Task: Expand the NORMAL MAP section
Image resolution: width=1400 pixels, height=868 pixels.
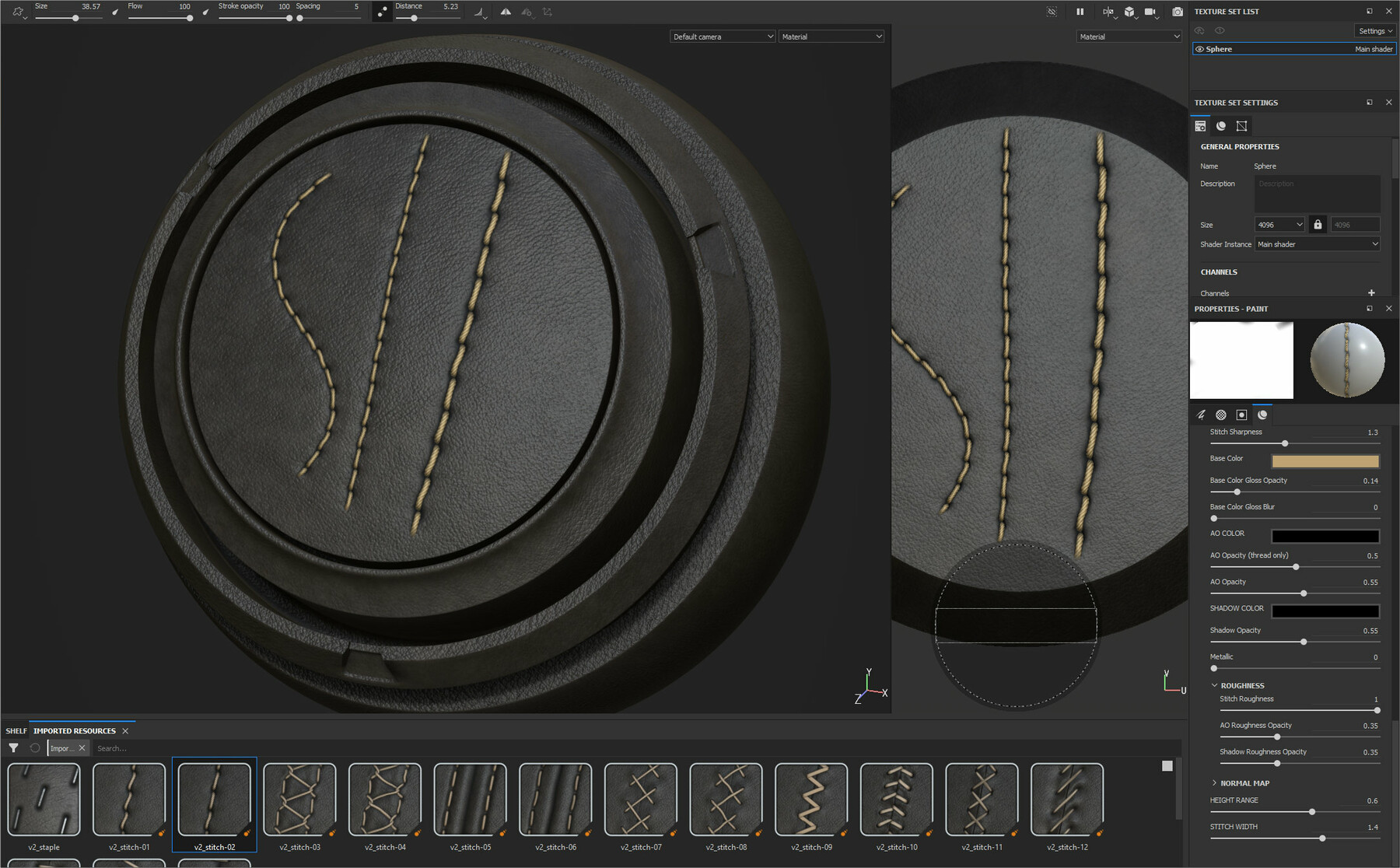Action: coord(1215,783)
